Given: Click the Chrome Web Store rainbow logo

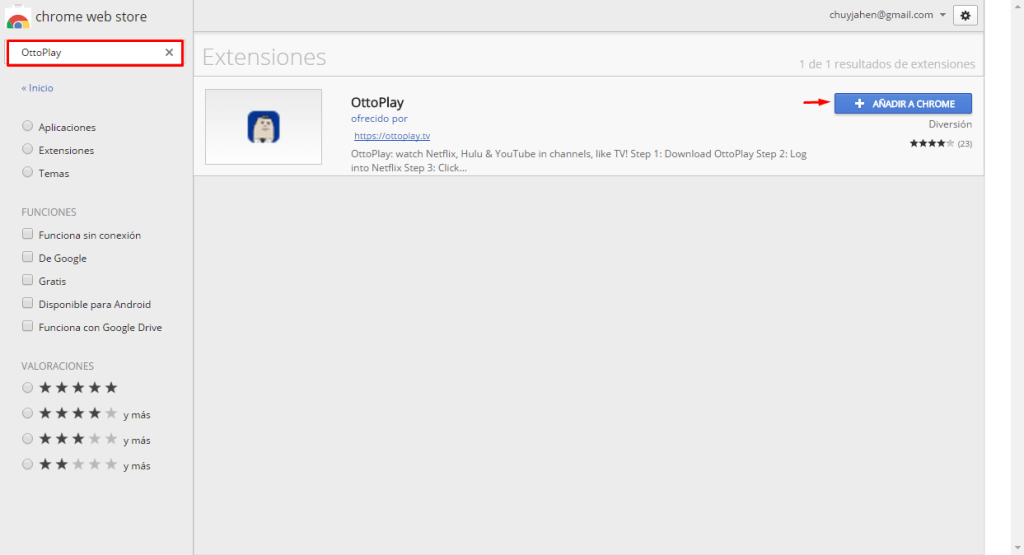Looking at the screenshot, I should point(18,18).
